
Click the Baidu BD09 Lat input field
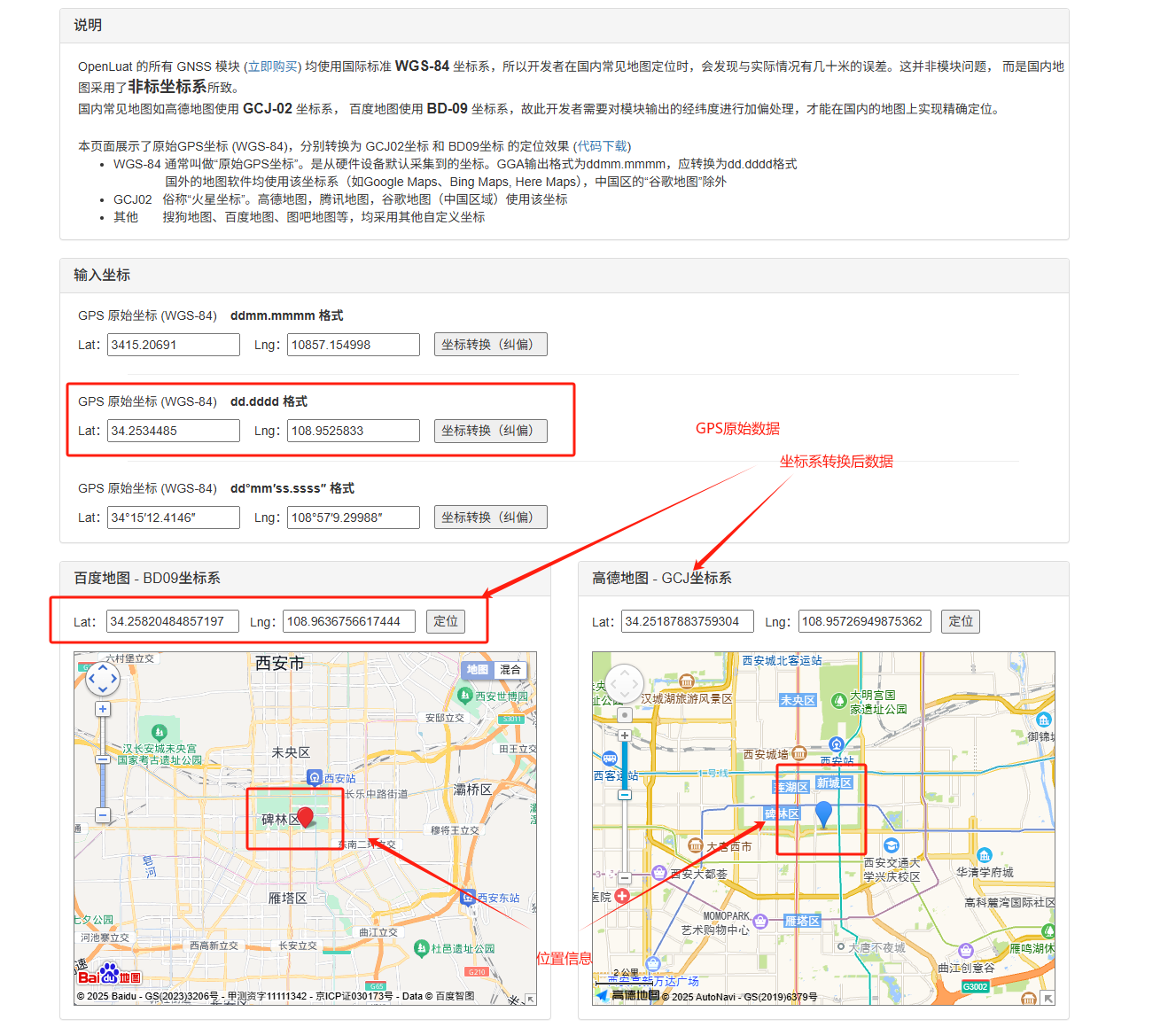point(173,621)
